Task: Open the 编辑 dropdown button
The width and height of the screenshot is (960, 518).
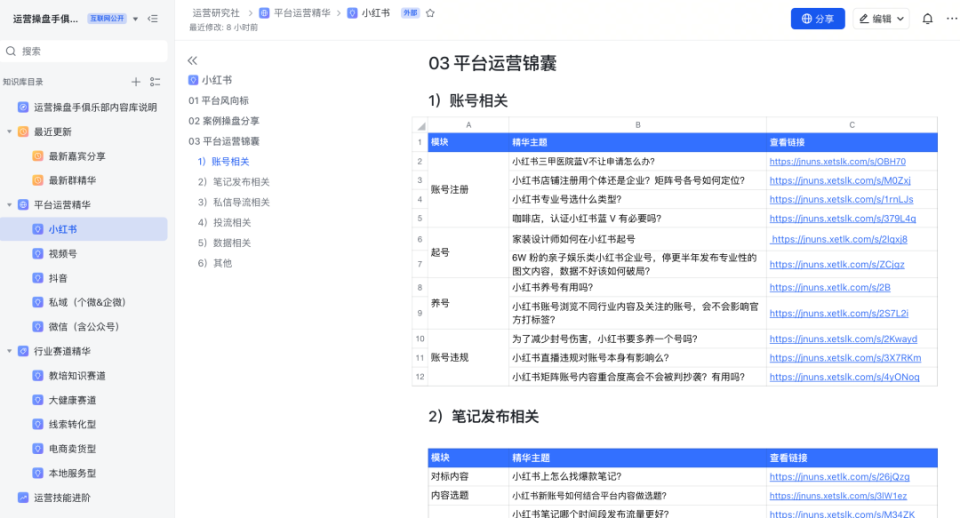Action: coord(881,19)
